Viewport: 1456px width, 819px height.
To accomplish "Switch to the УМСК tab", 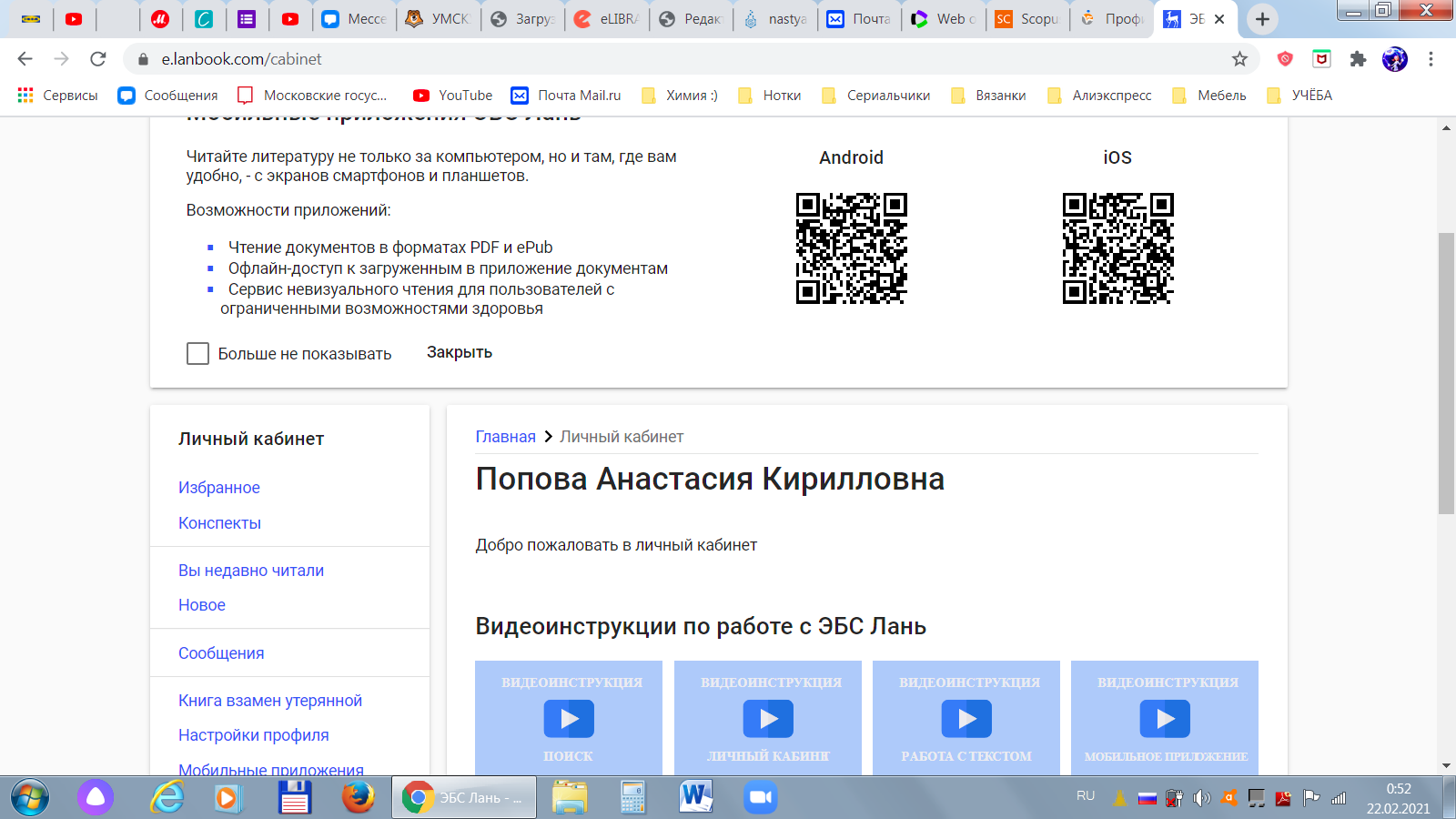I will coord(438,19).
